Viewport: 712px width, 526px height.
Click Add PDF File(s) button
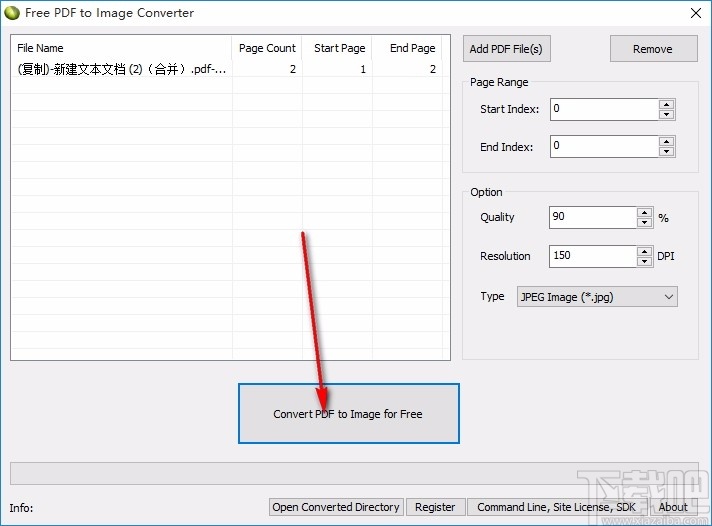point(506,49)
